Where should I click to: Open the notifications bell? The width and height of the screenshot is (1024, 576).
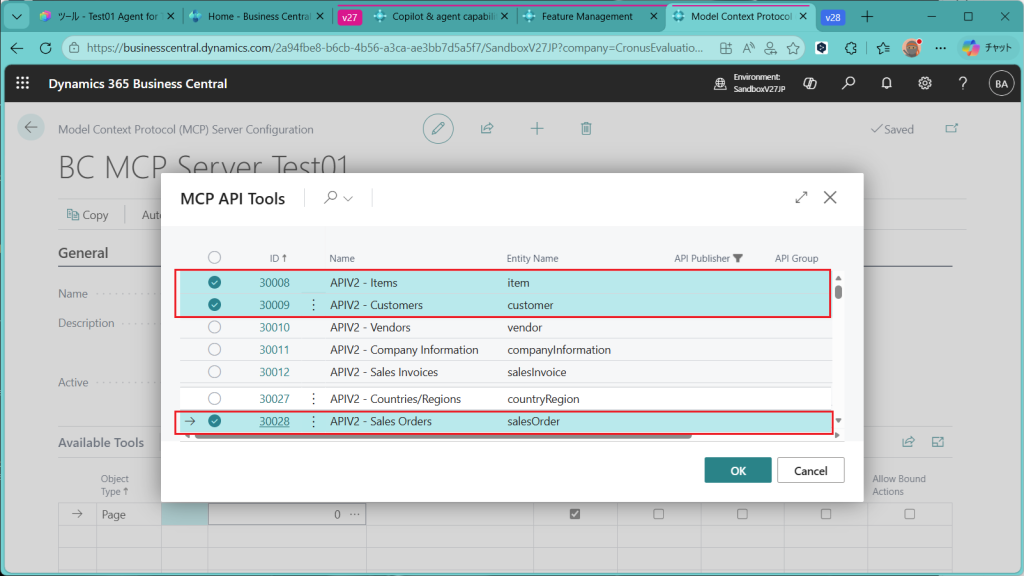(x=886, y=84)
